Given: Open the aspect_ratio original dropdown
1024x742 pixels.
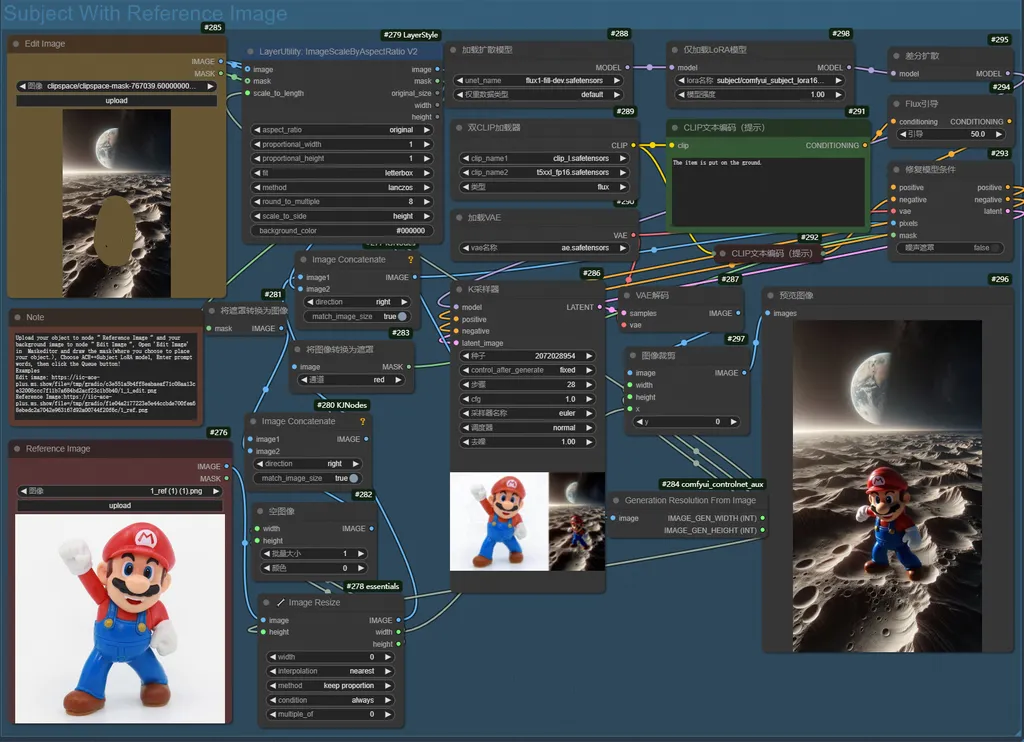Looking at the screenshot, I should click(342, 130).
